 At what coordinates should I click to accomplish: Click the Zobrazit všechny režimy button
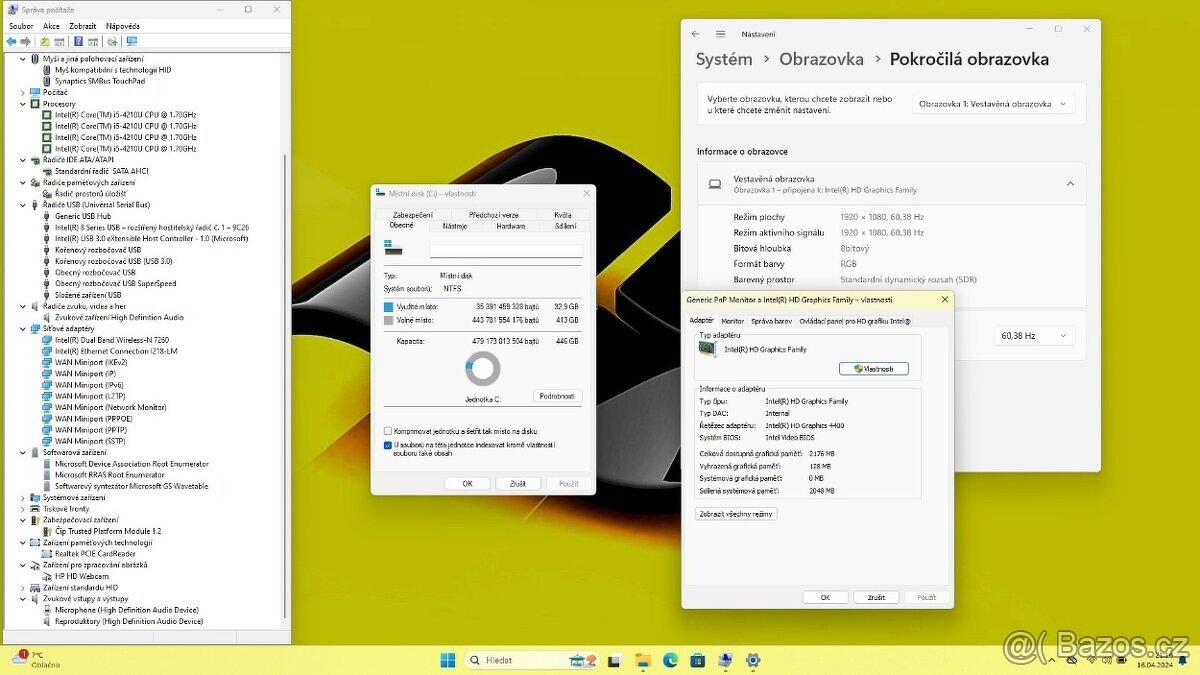coord(735,513)
